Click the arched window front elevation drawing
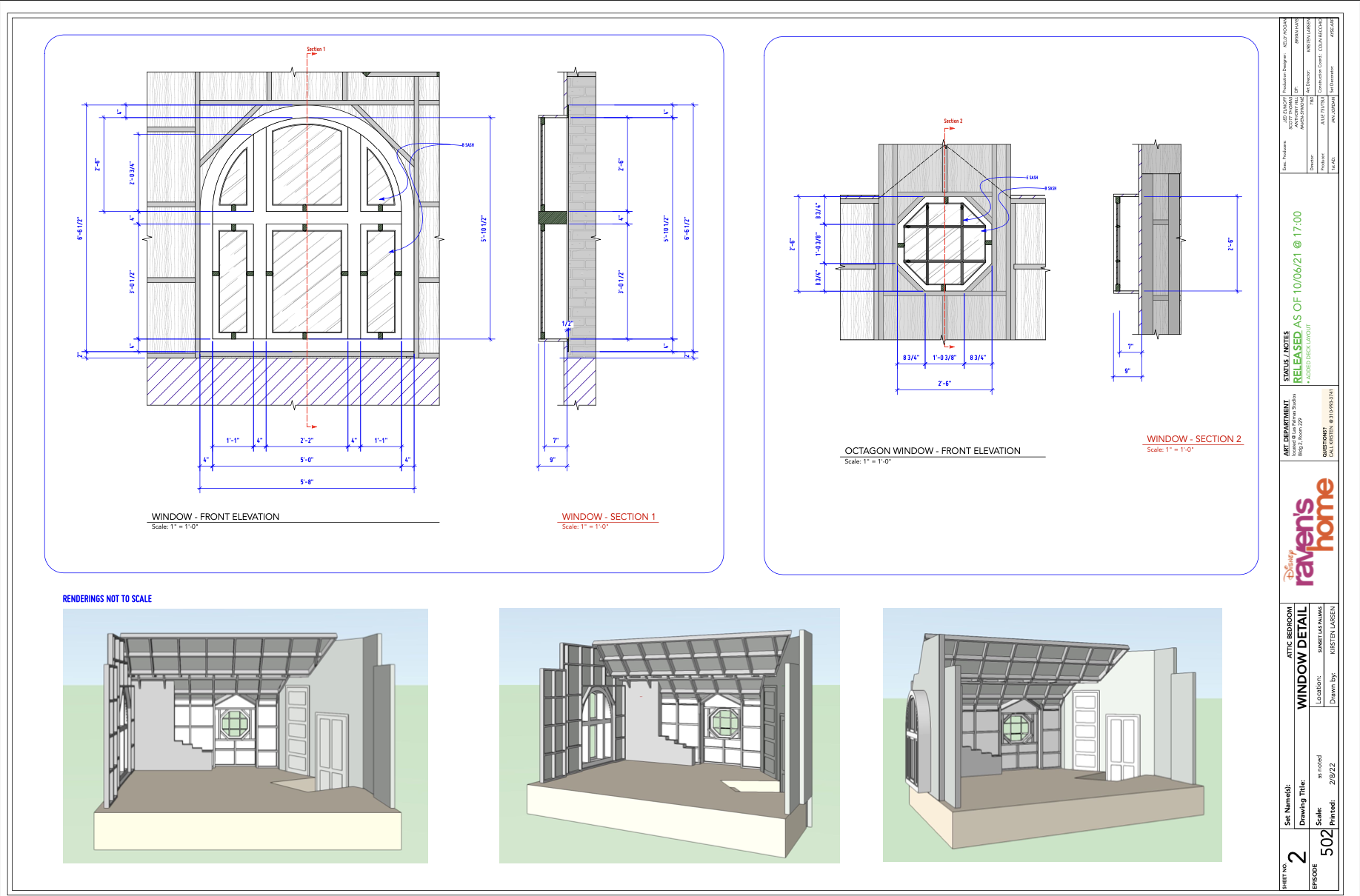 [293, 238]
